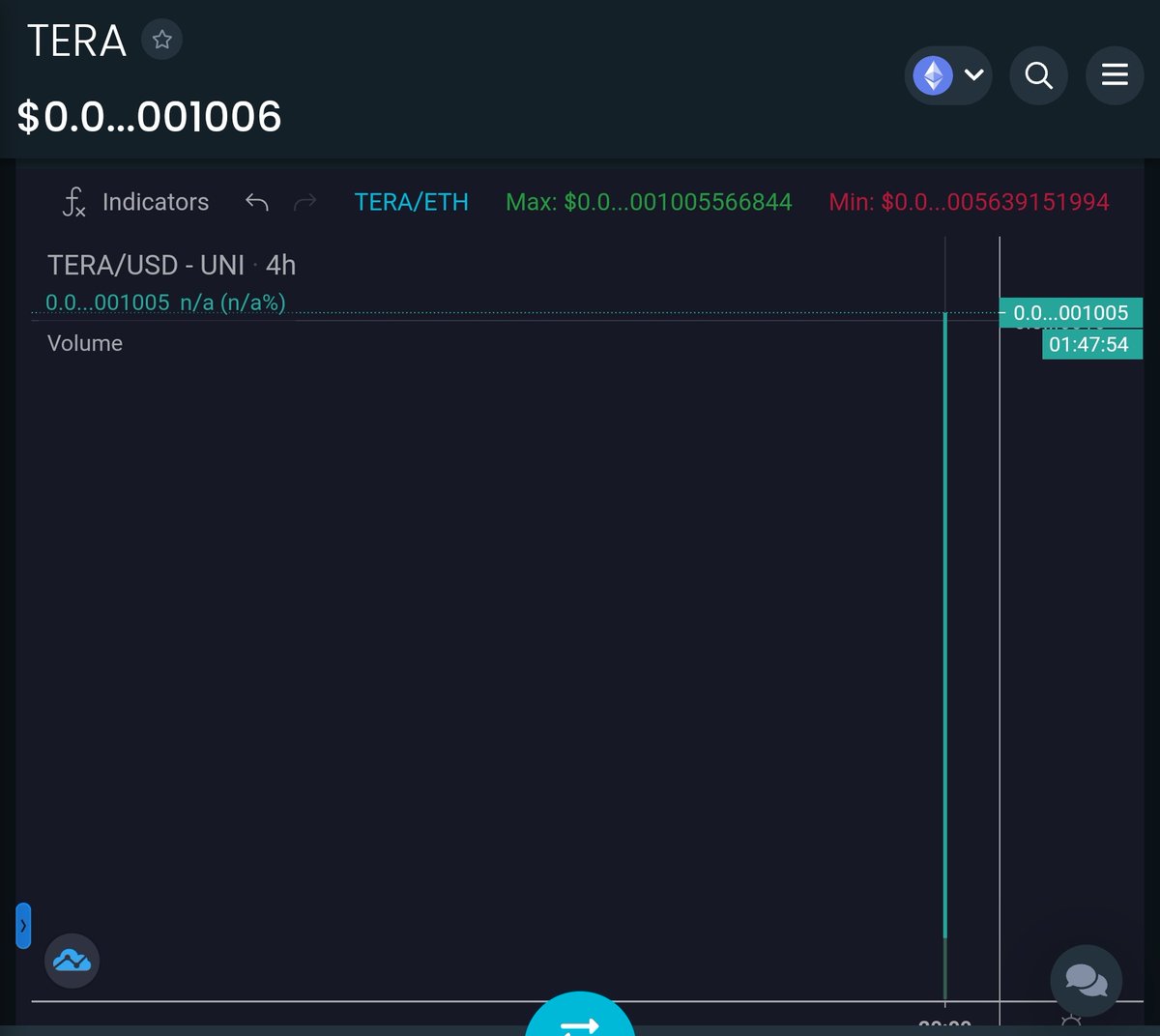
Task: Click the Min price value text
Action: point(969,202)
